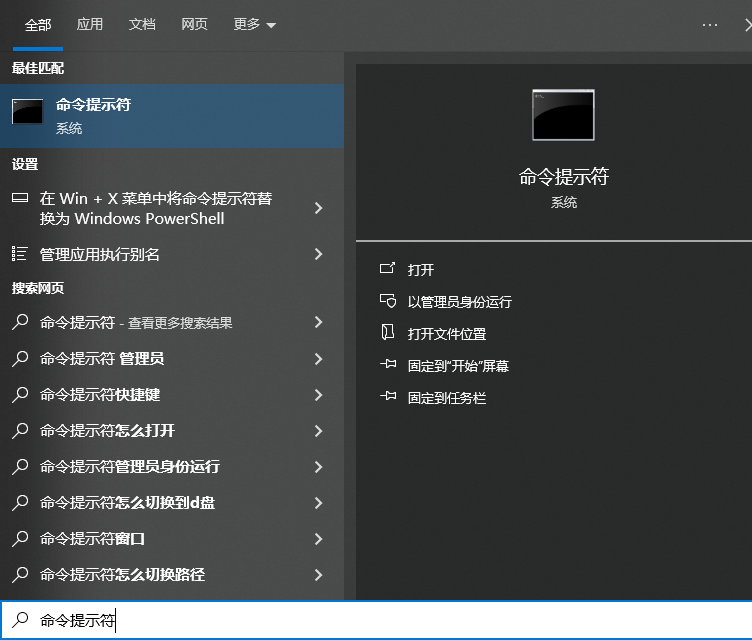Viewport: 752px width, 640px height.
Task: Click search icon beside 命令提示符怎么切换路径
Action: [x=20, y=574]
